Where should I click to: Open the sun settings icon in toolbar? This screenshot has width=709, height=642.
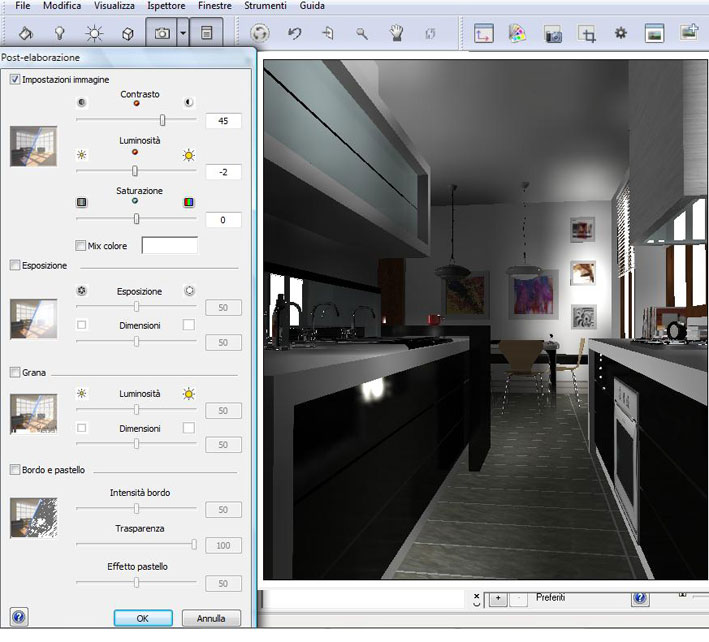(93, 33)
